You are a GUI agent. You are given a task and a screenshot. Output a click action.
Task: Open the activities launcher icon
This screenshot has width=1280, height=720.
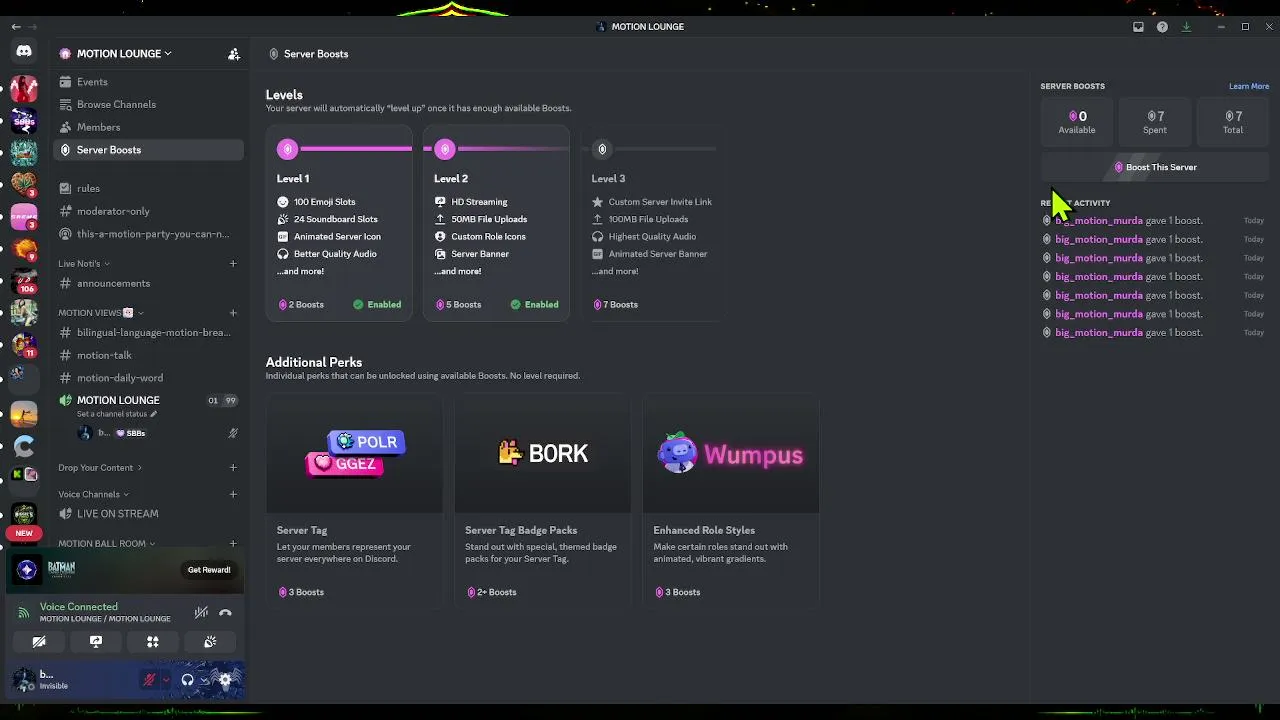153,642
